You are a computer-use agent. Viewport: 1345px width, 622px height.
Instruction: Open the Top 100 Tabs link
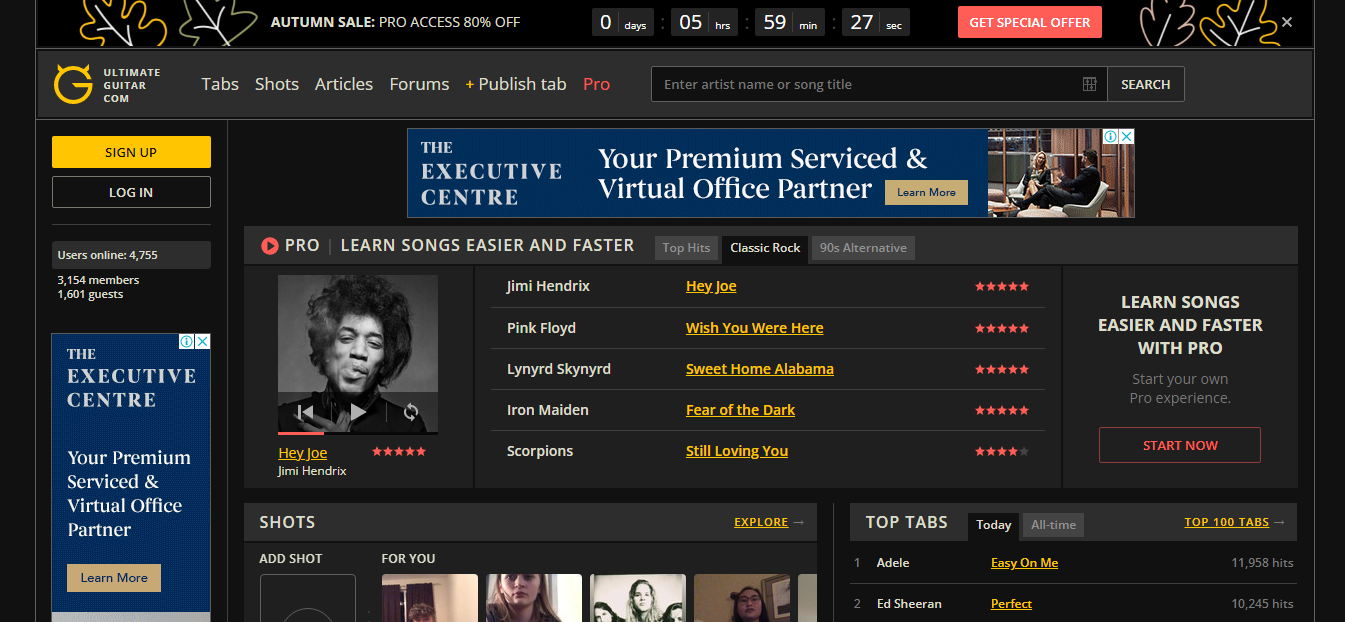(x=1227, y=522)
